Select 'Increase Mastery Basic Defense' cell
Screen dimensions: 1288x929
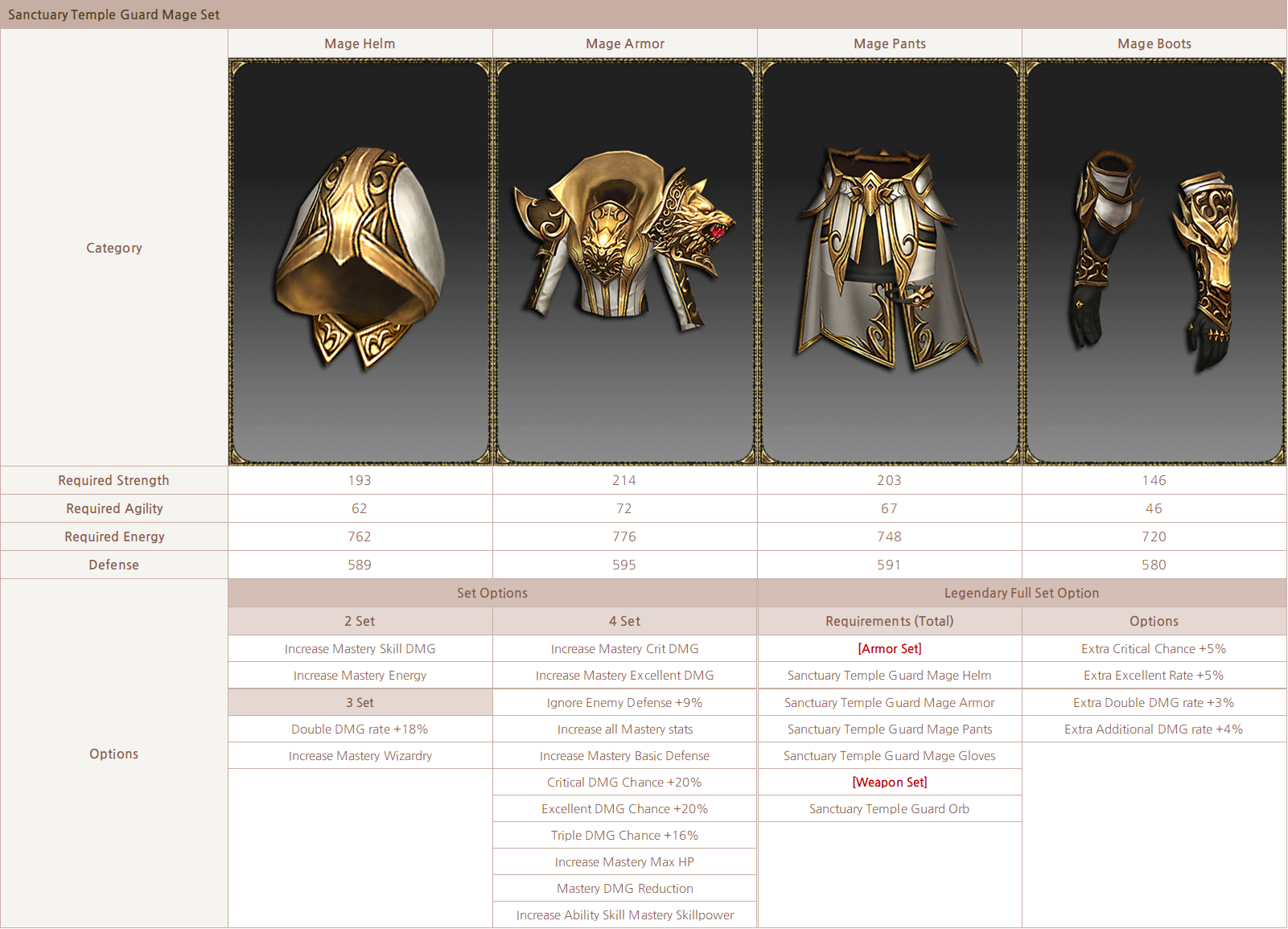coord(624,756)
